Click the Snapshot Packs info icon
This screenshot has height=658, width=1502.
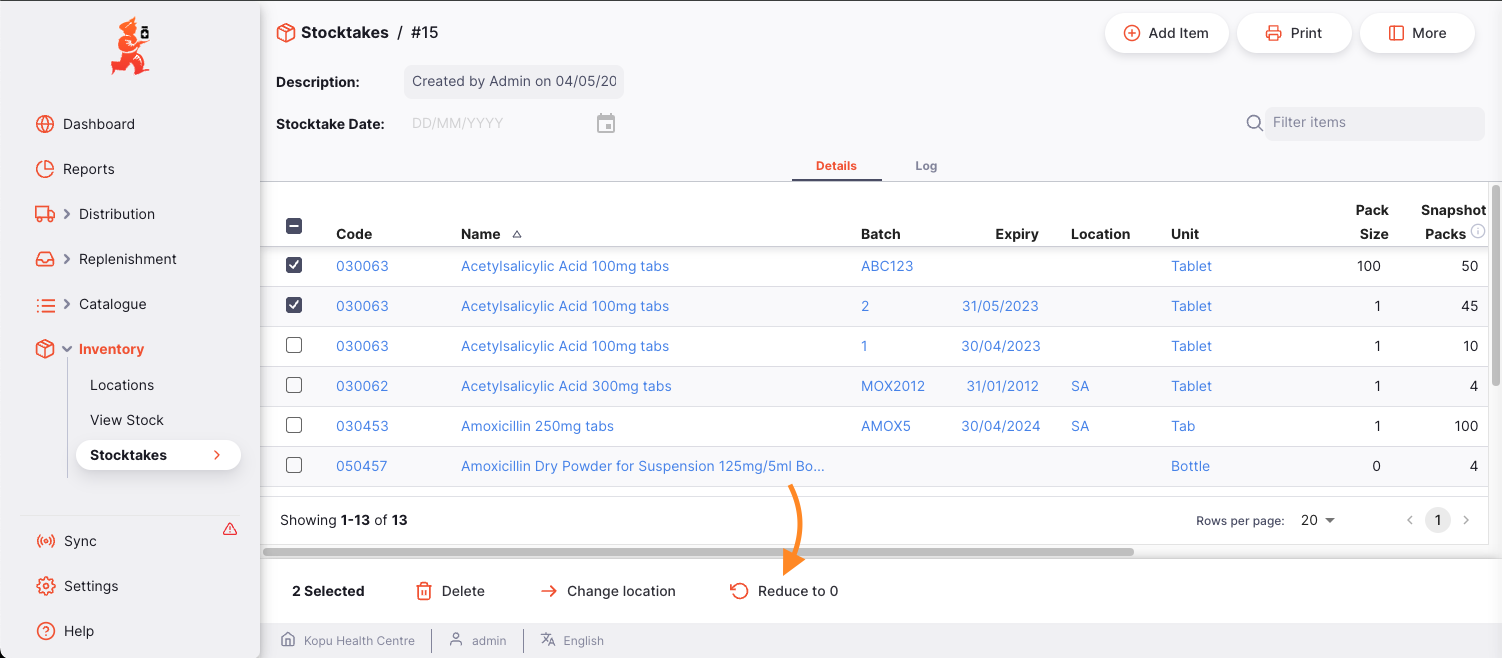click(x=1478, y=231)
